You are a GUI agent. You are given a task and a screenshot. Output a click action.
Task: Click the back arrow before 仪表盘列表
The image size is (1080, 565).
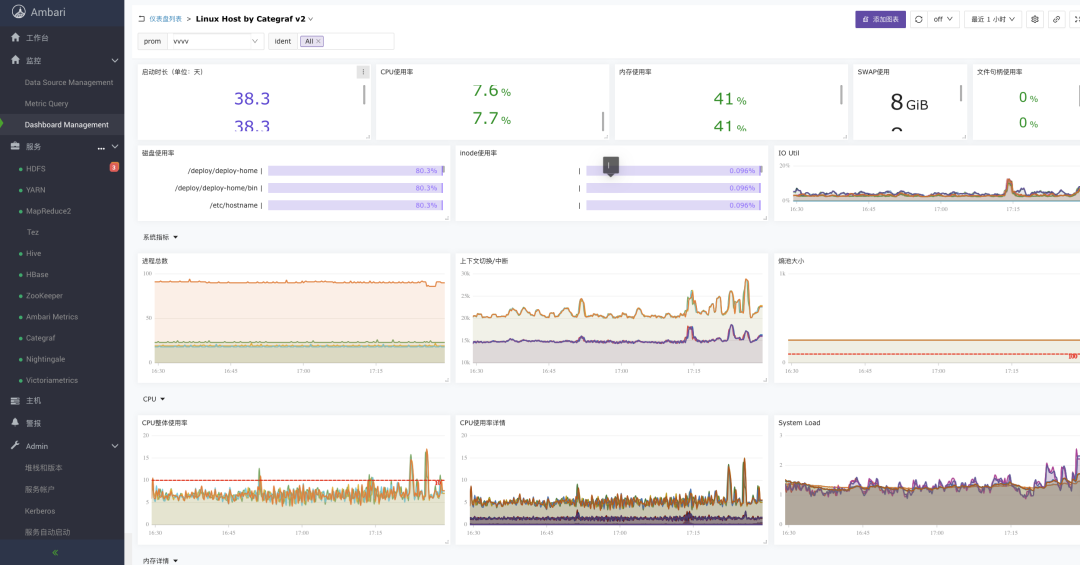coord(141,19)
